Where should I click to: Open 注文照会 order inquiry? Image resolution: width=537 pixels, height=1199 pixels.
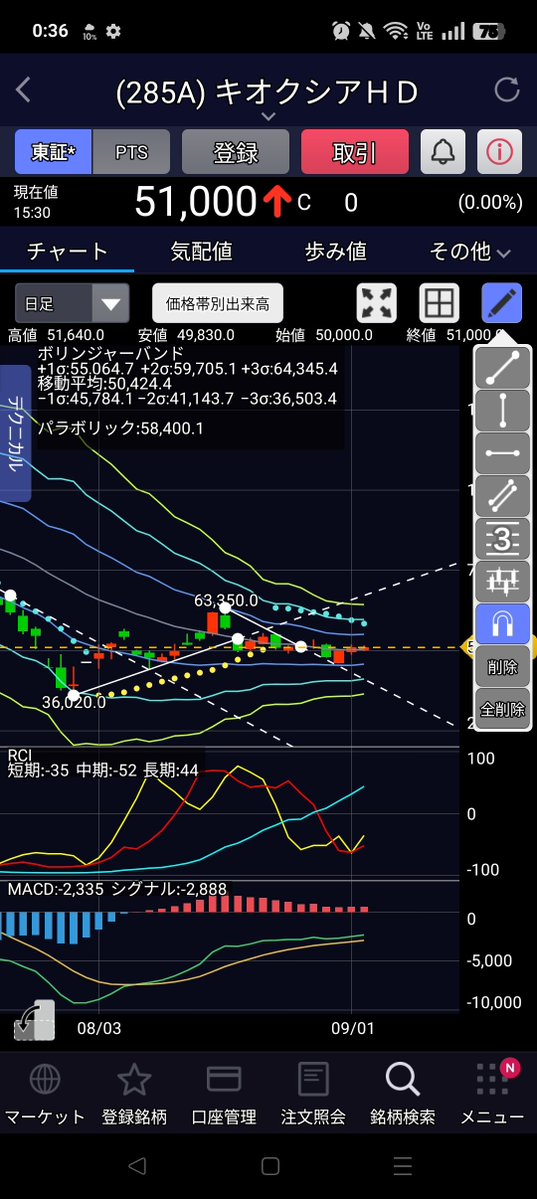(314, 1093)
